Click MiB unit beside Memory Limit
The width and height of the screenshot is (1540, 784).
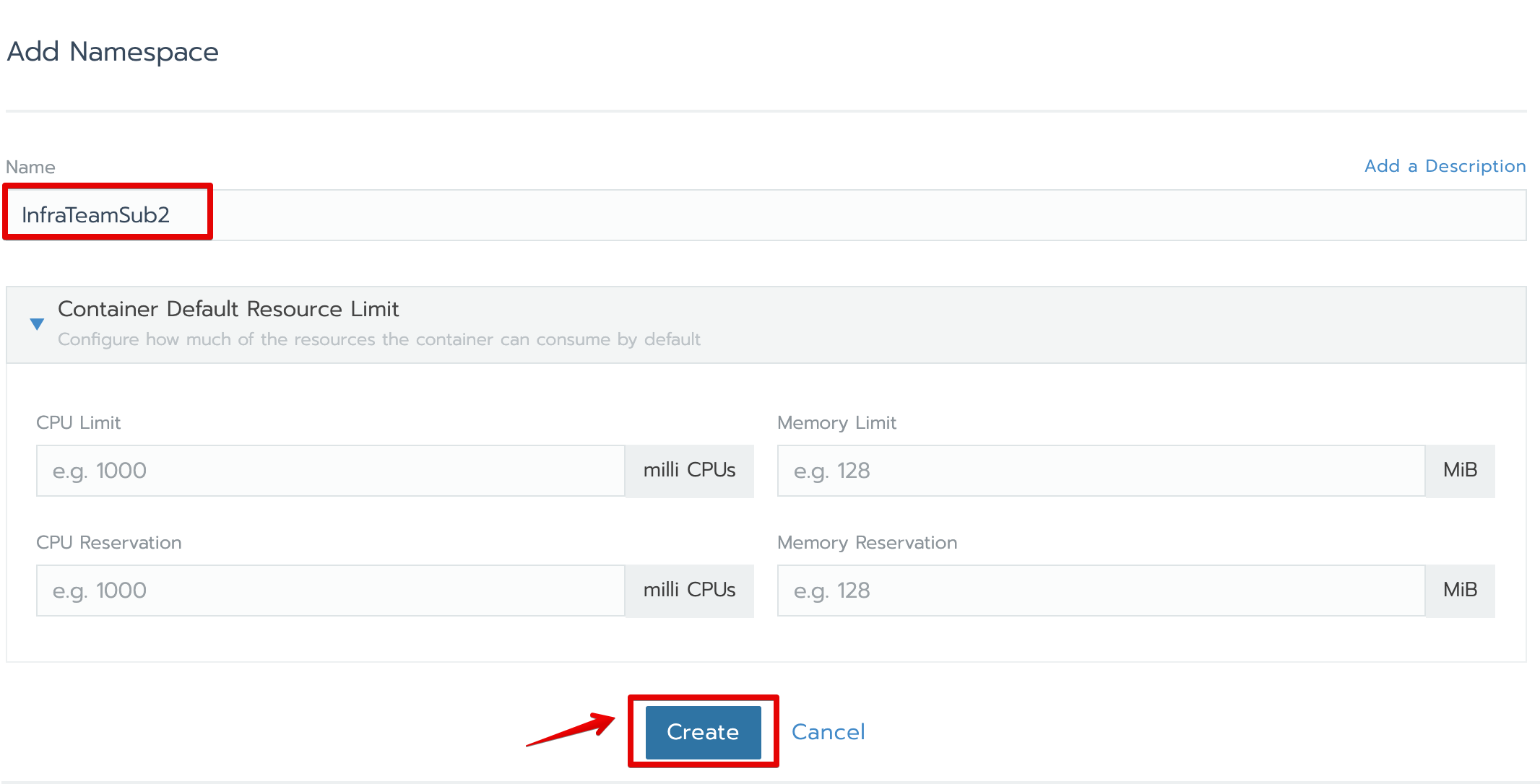(1460, 471)
